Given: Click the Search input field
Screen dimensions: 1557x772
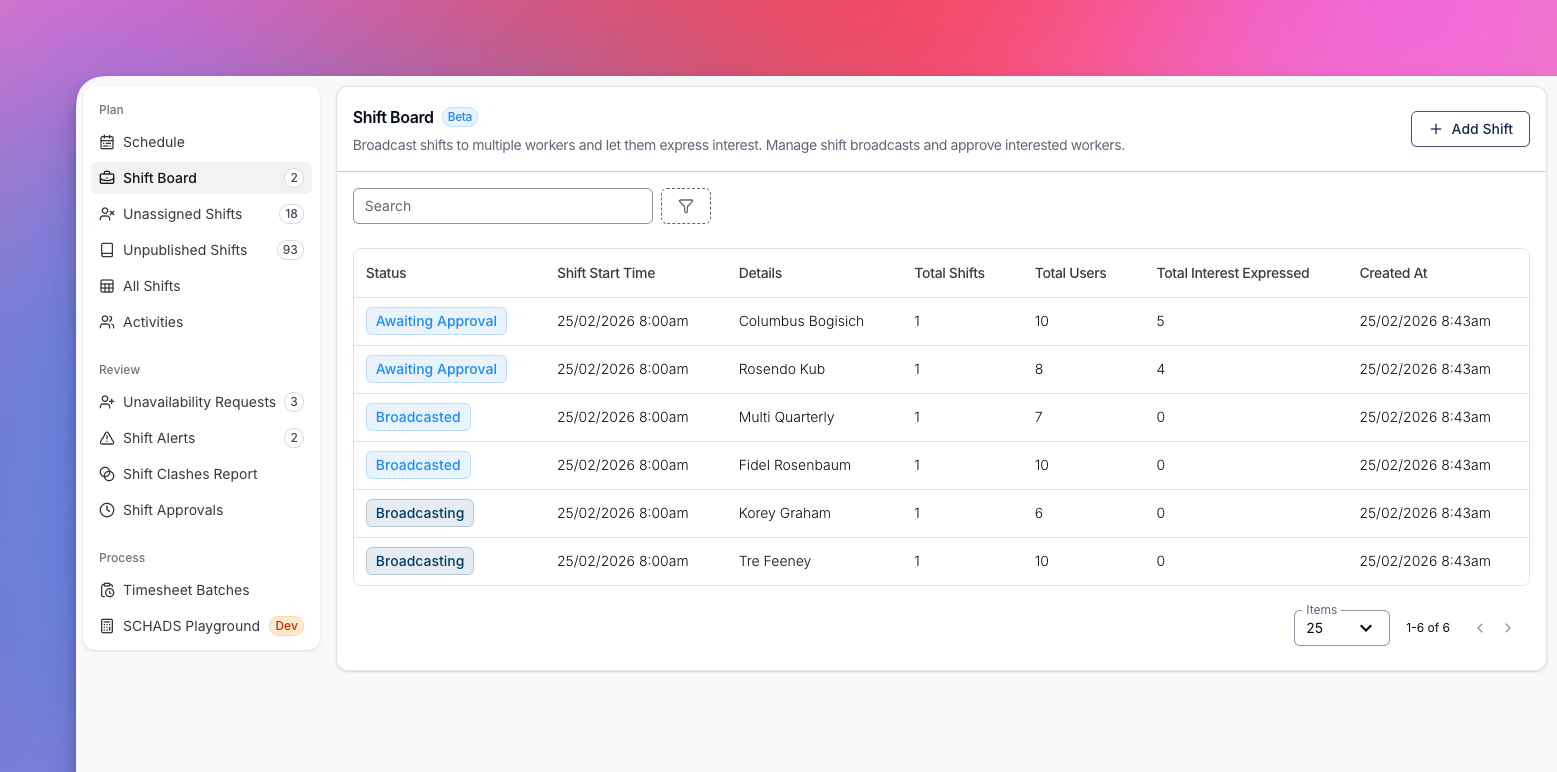Looking at the screenshot, I should tap(502, 206).
